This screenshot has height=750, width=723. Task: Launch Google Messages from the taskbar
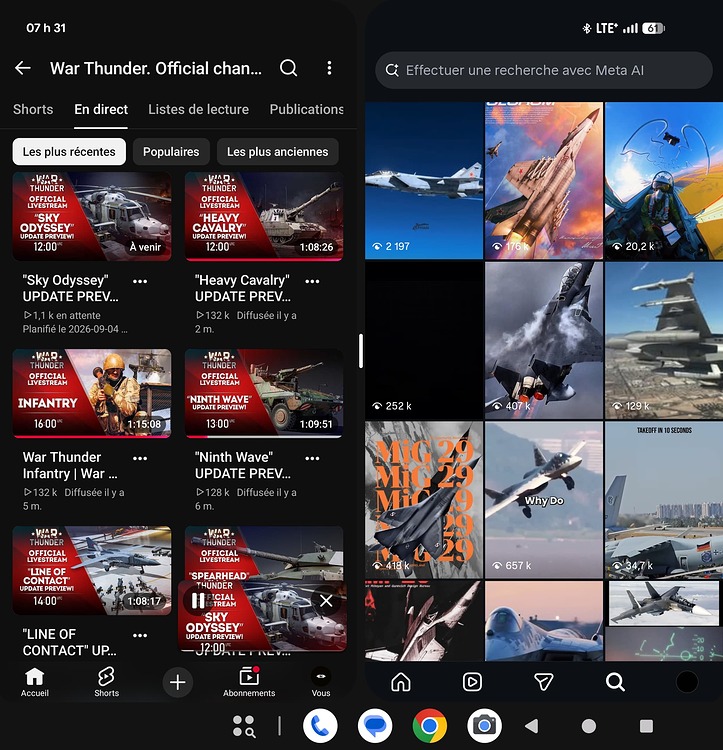pyautogui.click(x=375, y=726)
